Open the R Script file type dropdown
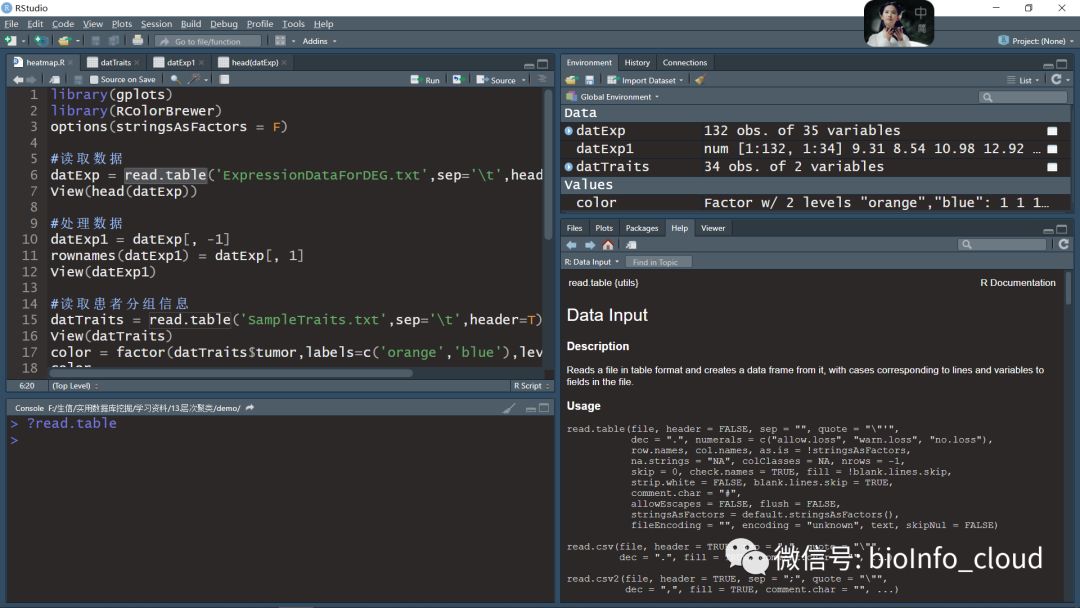Image resolution: width=1080 pixels, height=608 pixels. 531,386
